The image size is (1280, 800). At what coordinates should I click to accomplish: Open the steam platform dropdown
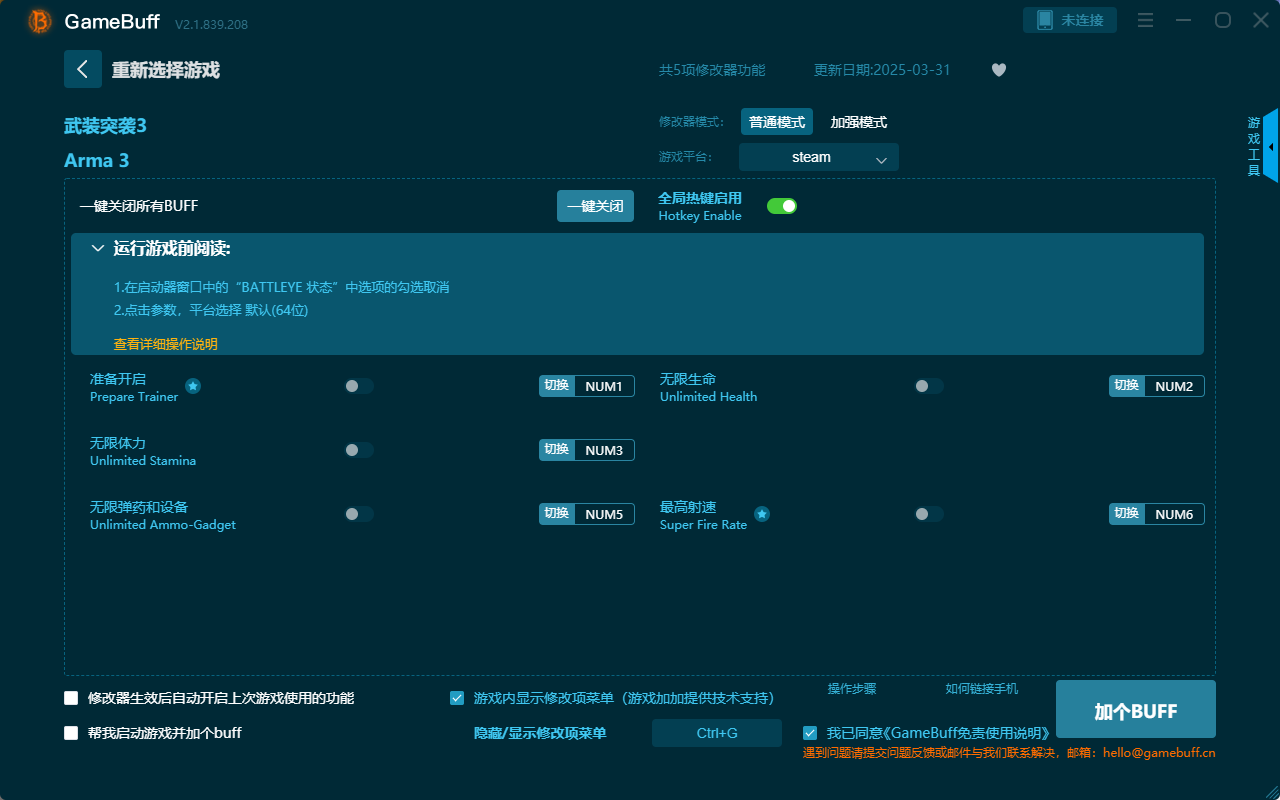tap(818, 157)
